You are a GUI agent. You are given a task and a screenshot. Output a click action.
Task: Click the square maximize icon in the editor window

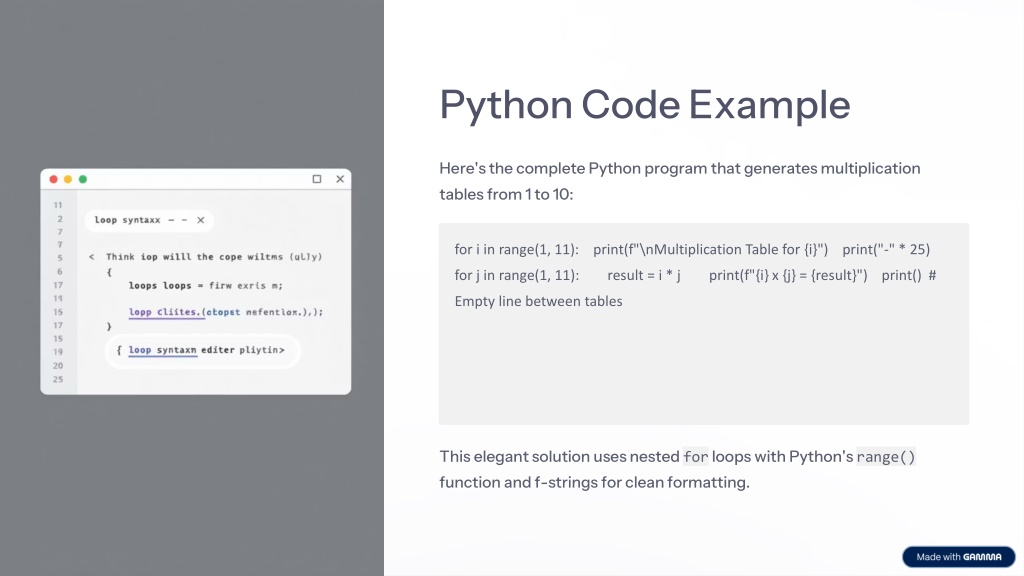tap(317, 179)
